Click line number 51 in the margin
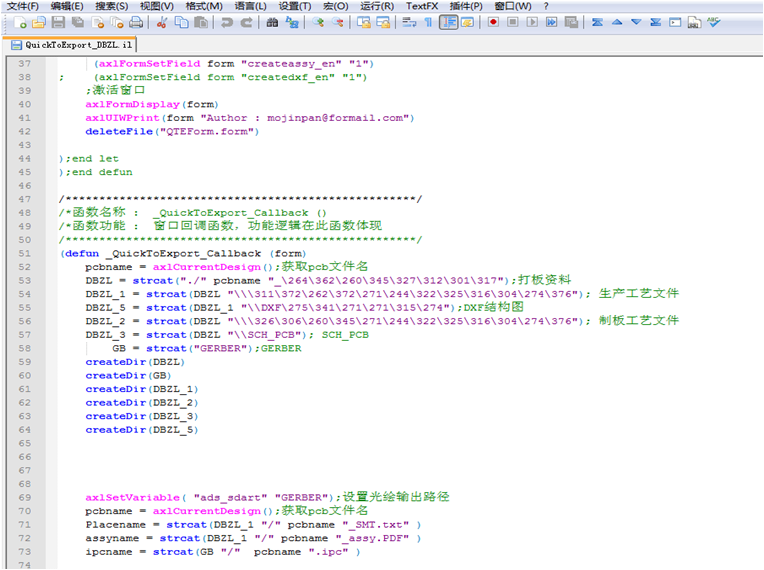Viewport: 764px width, 570px height. pos(24,254)
